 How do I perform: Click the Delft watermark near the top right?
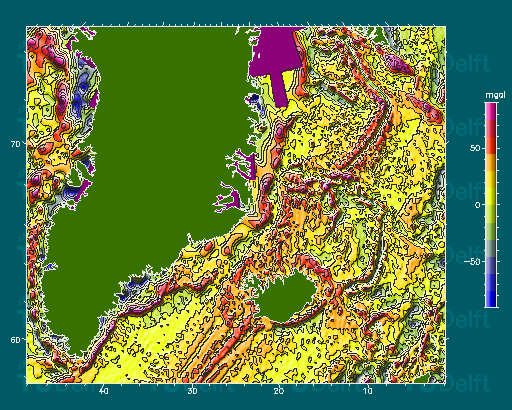467,63
